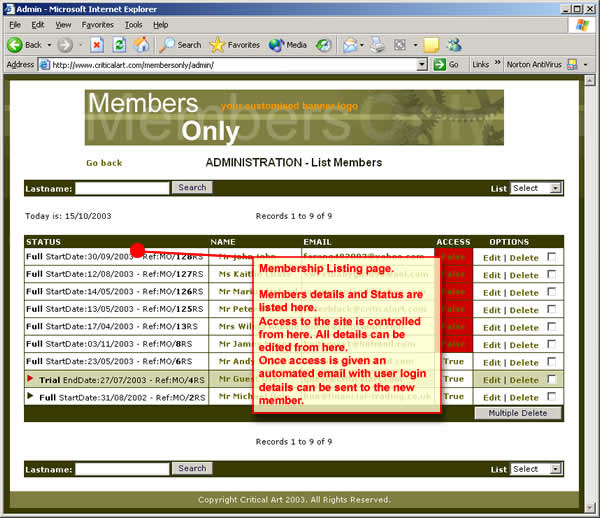Screen dimensions: 600x518
Task: Click Edit link for Ref:MO/128RS row
Action: pyautogui.click(x=492, y=258)
